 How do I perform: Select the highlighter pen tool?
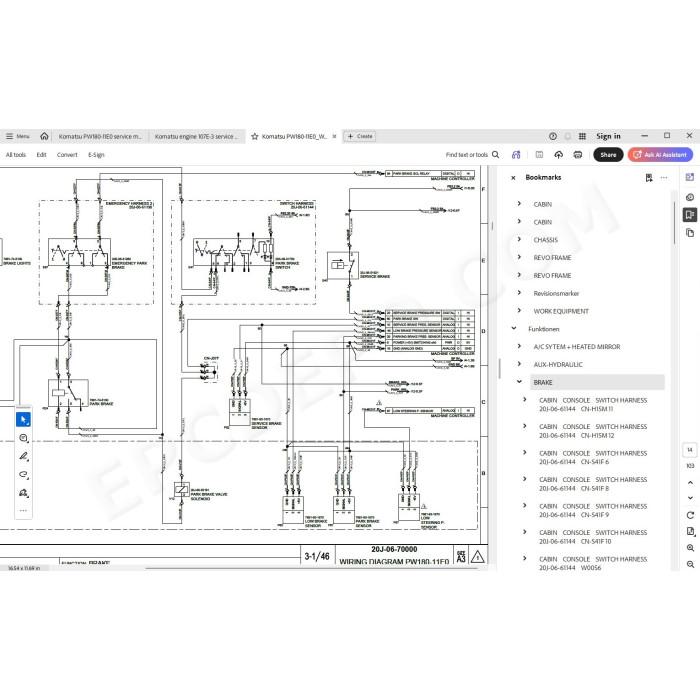click(x=23, y=456)
